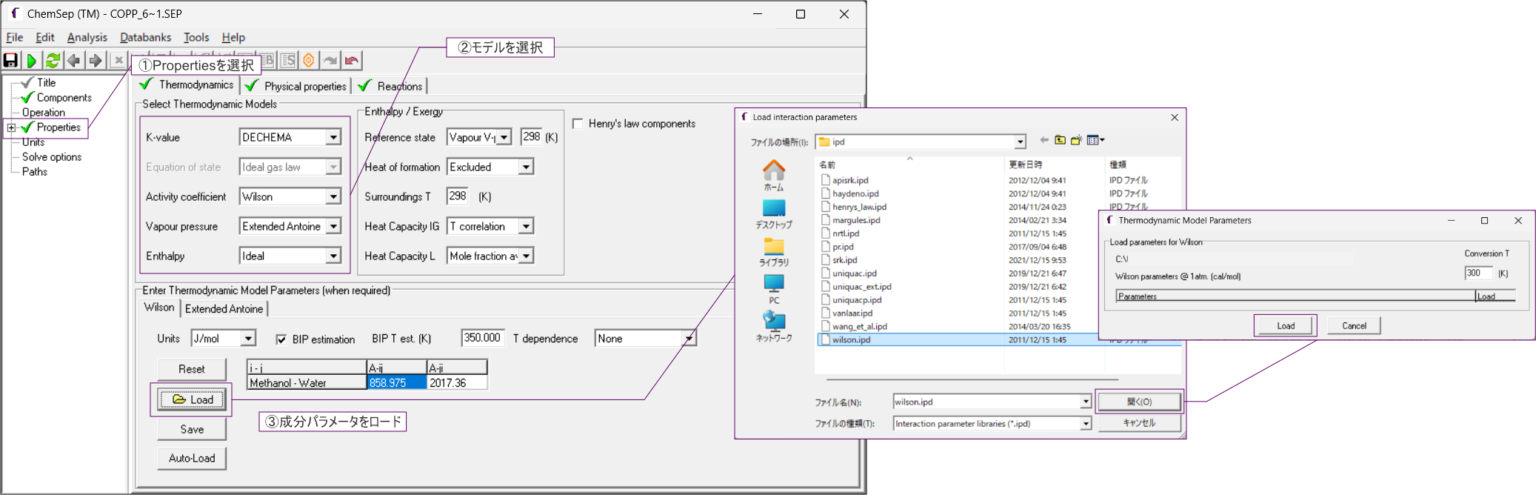Screen dimensions: 1536x495
Task: Toggle the Henry's law components checkbox
Action: click(579, 124)
